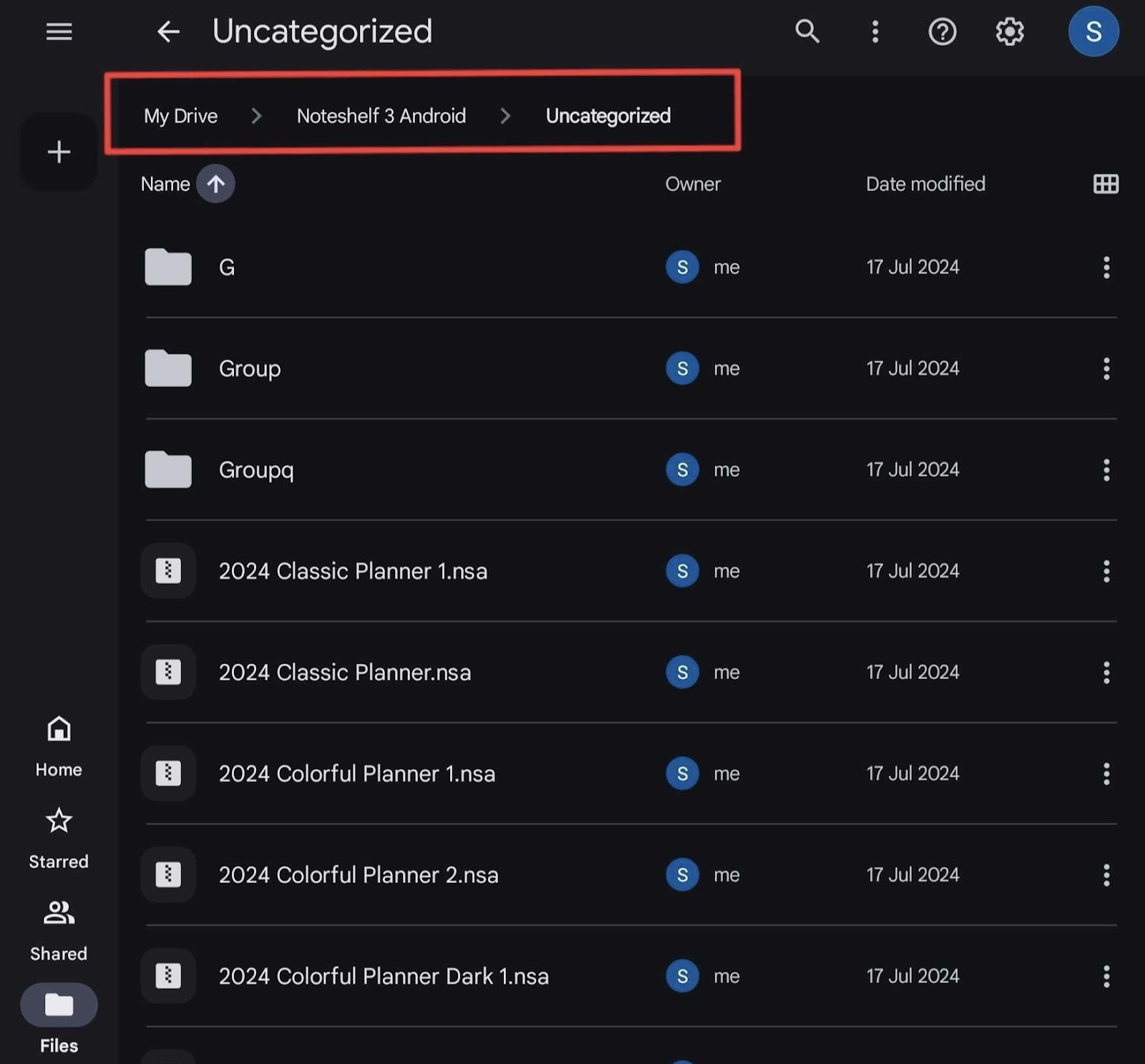Open the Shared tab in the sidebar
The width and height of the screenshot is (1145, 1064).
pyautogui.click(x=59, y=931)
